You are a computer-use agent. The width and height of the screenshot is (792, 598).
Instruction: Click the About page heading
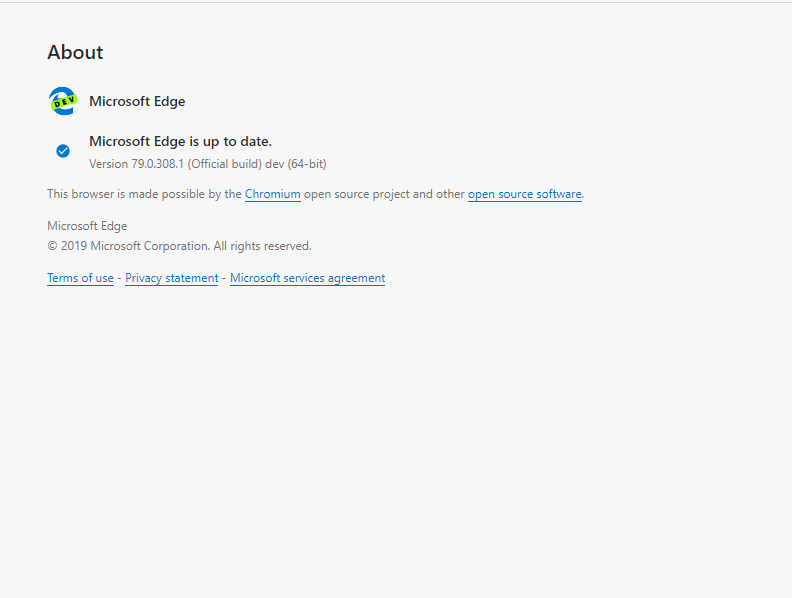(75, 53)
